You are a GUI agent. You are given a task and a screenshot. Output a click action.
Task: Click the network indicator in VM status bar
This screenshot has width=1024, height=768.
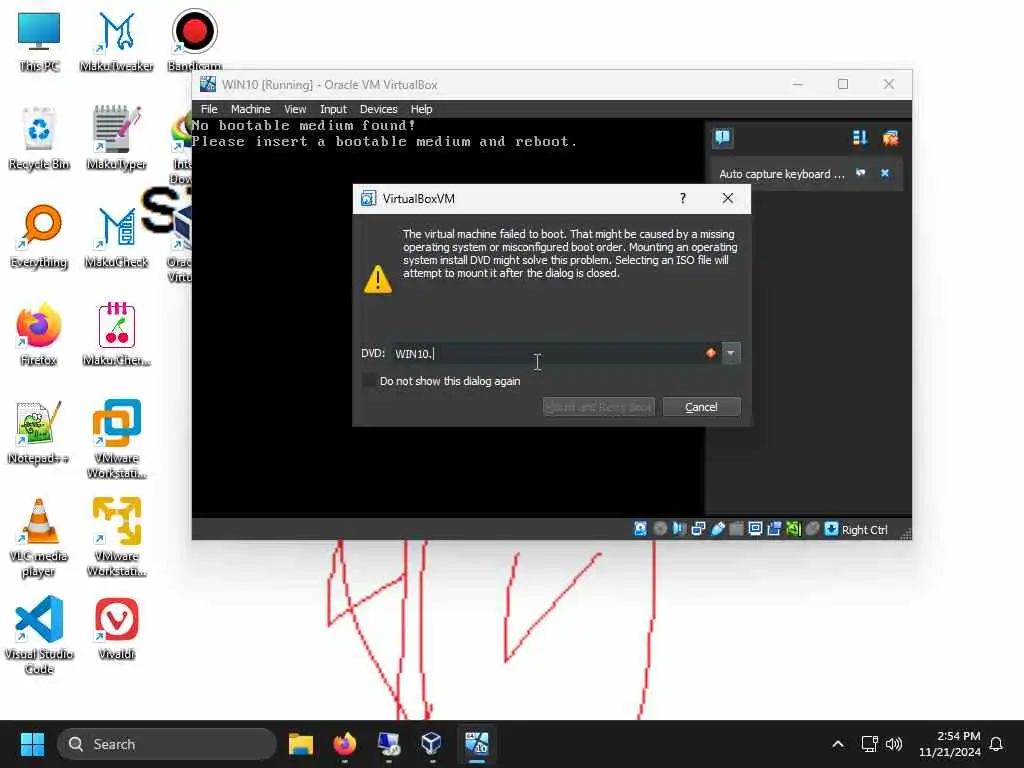[x=698, y=529]
